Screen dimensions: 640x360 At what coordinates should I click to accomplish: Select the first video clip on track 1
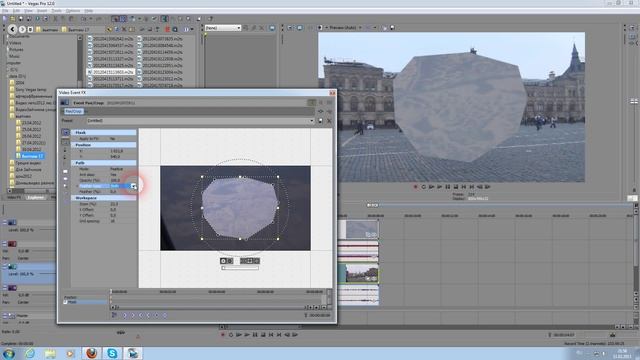pyautogui.click(x=359, y=229)
